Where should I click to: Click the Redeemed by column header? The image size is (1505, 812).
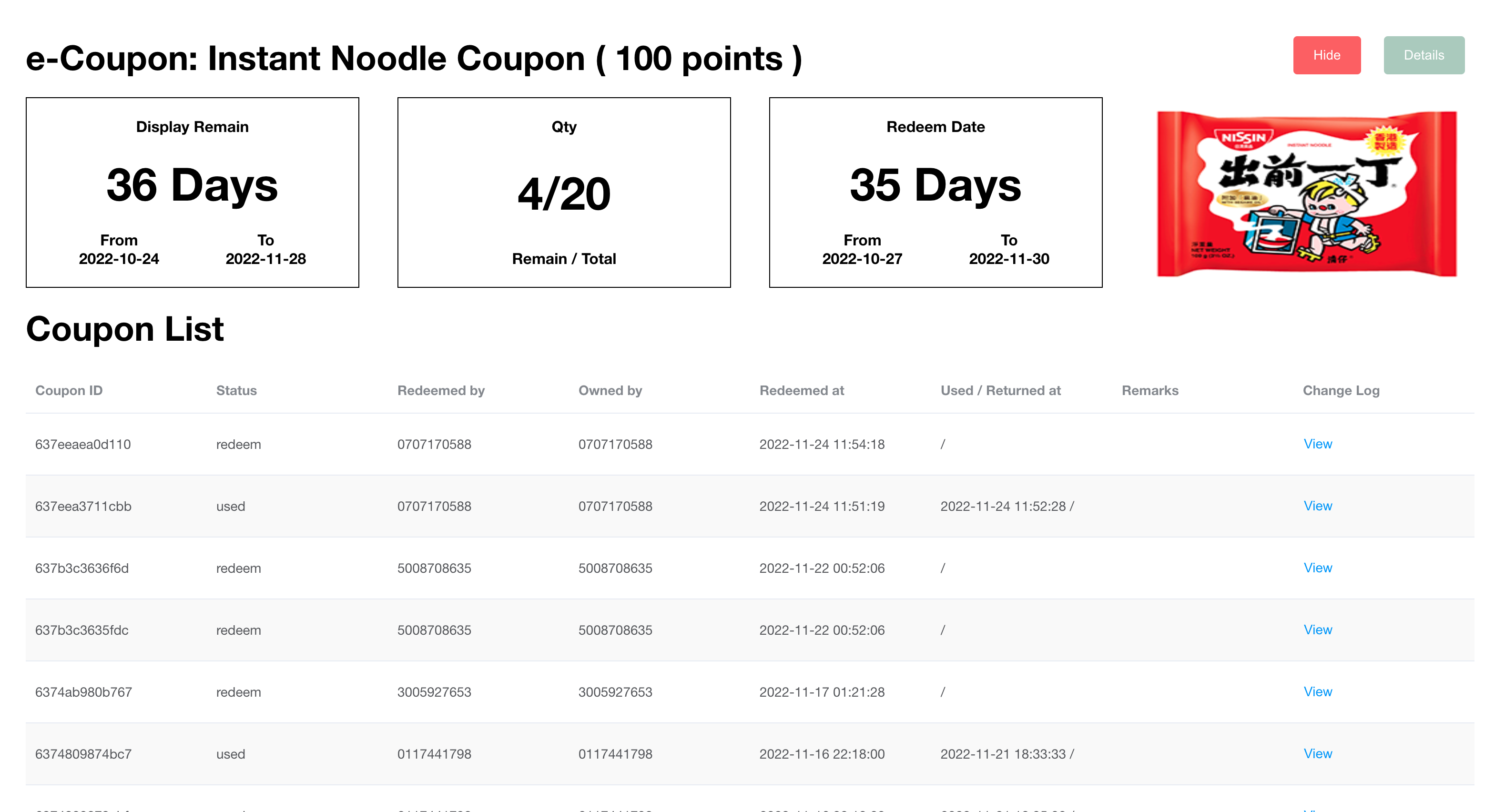tap(441, 391)
